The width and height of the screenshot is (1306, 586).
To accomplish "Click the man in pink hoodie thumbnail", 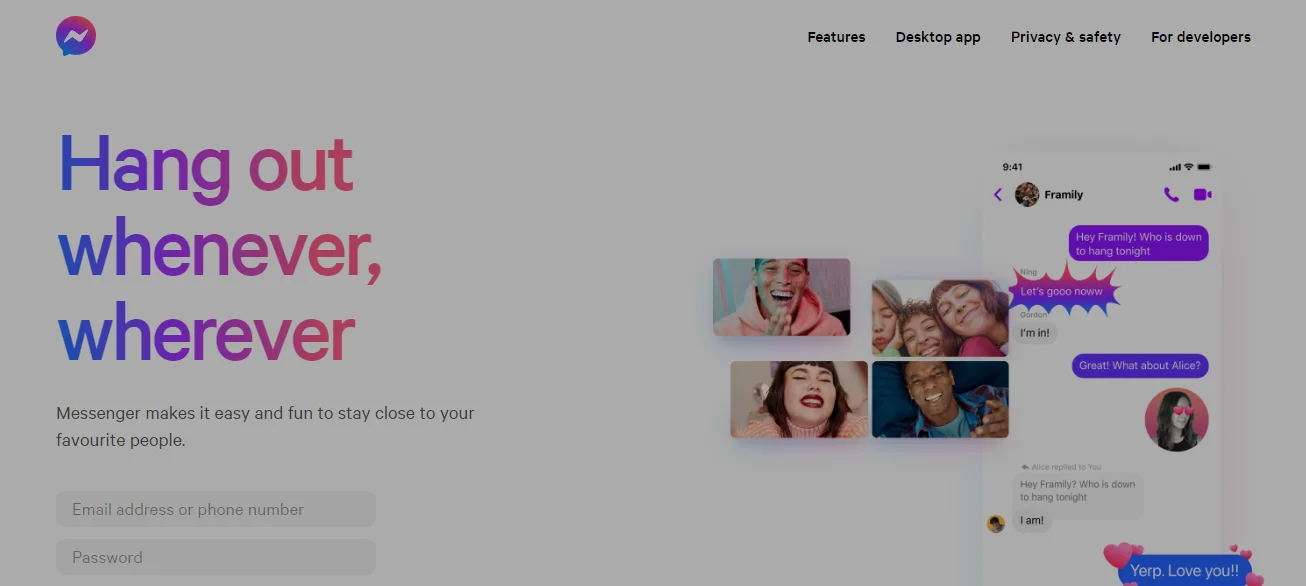I will click(781, 297).
